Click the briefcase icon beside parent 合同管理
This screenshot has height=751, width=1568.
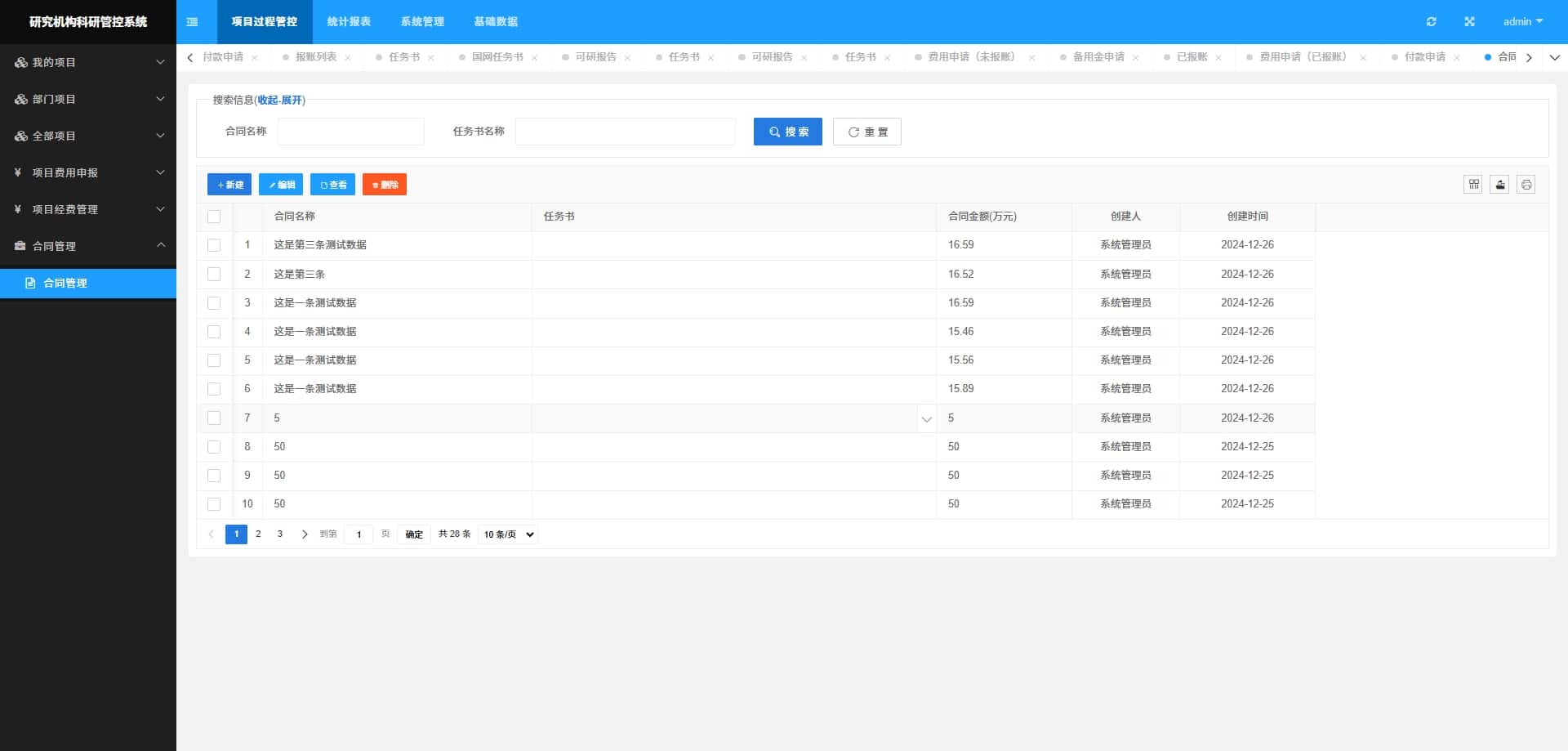[20, 246]
